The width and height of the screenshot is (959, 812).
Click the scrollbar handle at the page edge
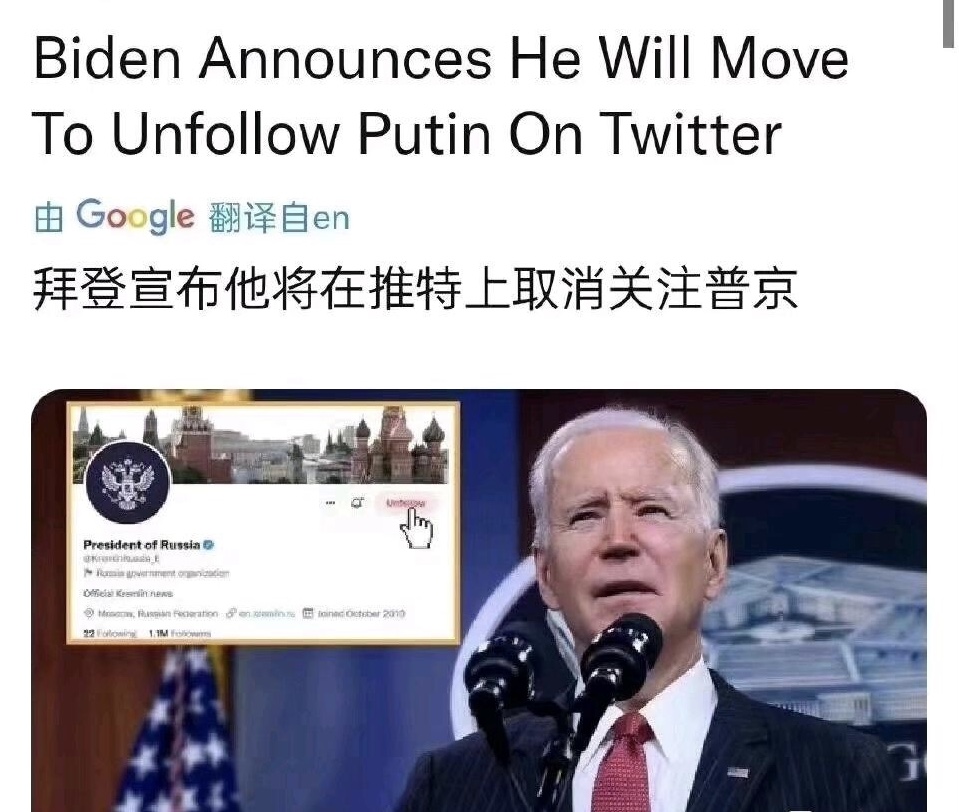point(949,23)
